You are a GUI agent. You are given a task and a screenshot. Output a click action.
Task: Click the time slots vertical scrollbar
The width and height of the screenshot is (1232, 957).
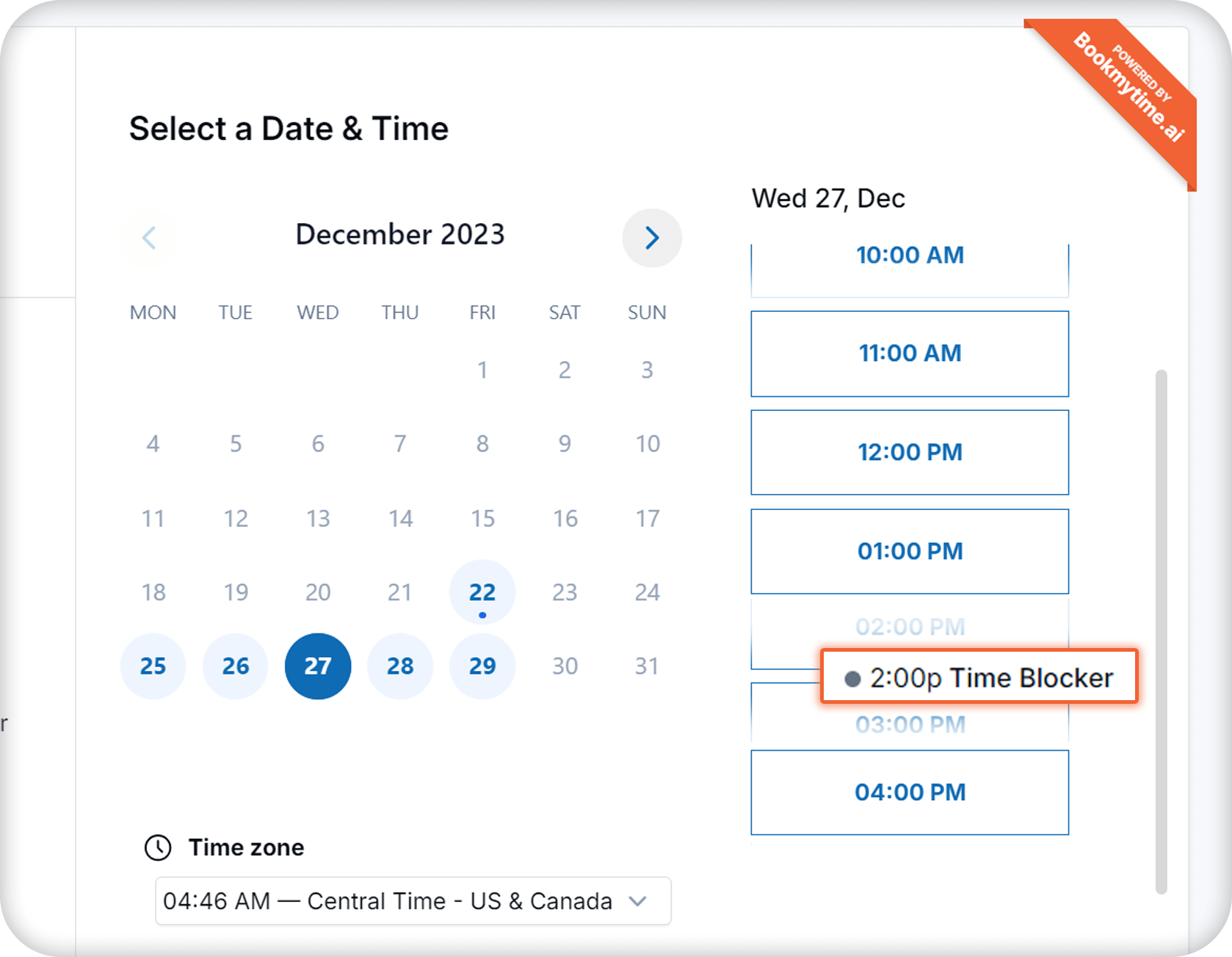tap(1161, 631)
